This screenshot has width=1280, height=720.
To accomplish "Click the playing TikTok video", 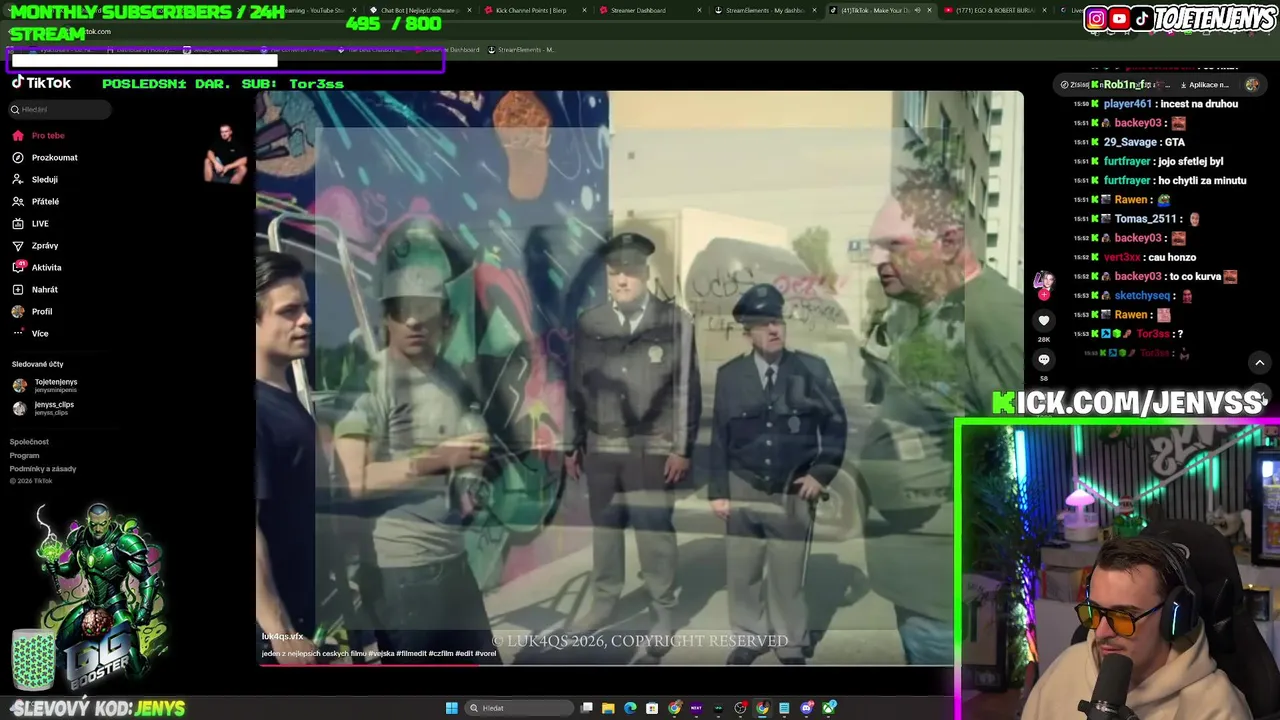I will click(640, 378).
